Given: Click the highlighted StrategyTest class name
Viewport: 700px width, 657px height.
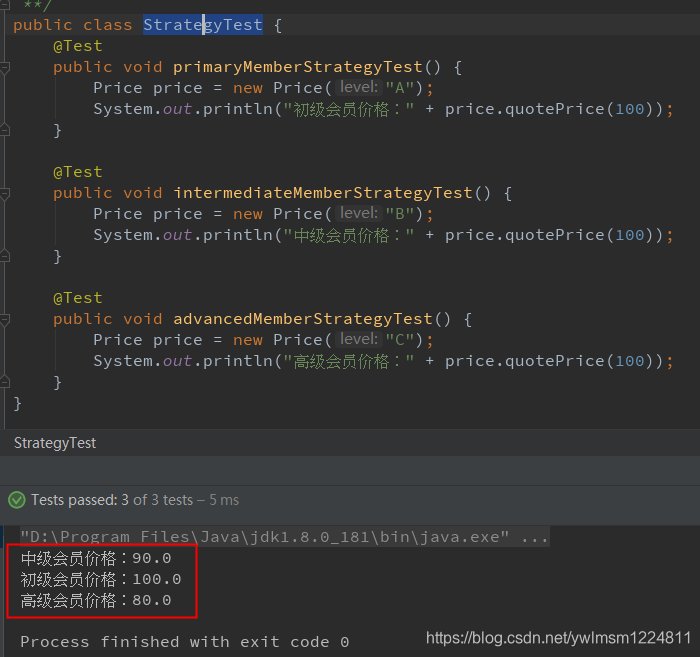Looking at the screenshot, I should click(203, 25).
